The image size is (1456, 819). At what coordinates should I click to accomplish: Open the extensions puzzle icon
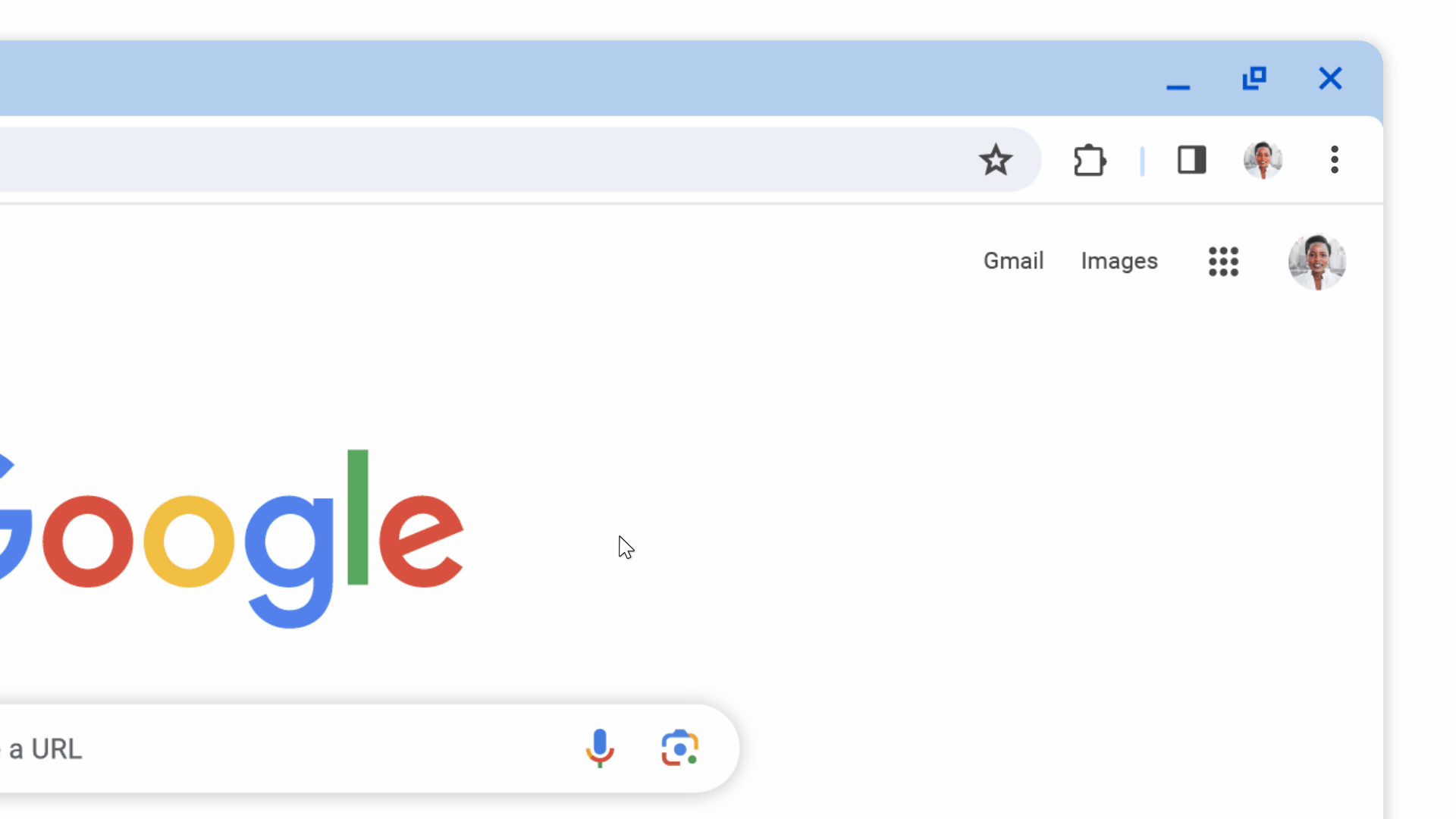click(x=1090, y=160)
